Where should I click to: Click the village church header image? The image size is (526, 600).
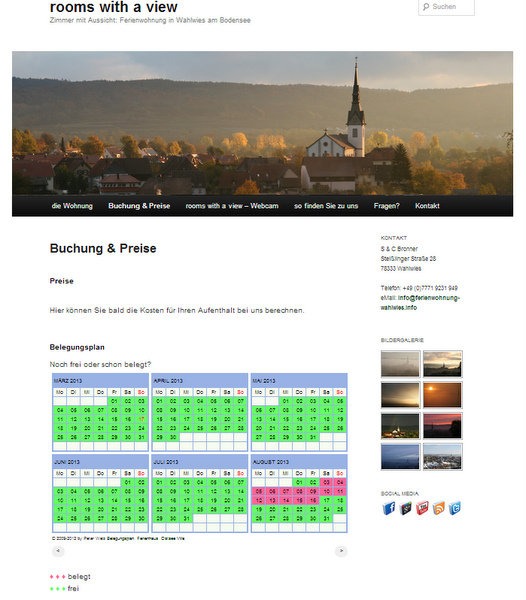coord(262,123)
